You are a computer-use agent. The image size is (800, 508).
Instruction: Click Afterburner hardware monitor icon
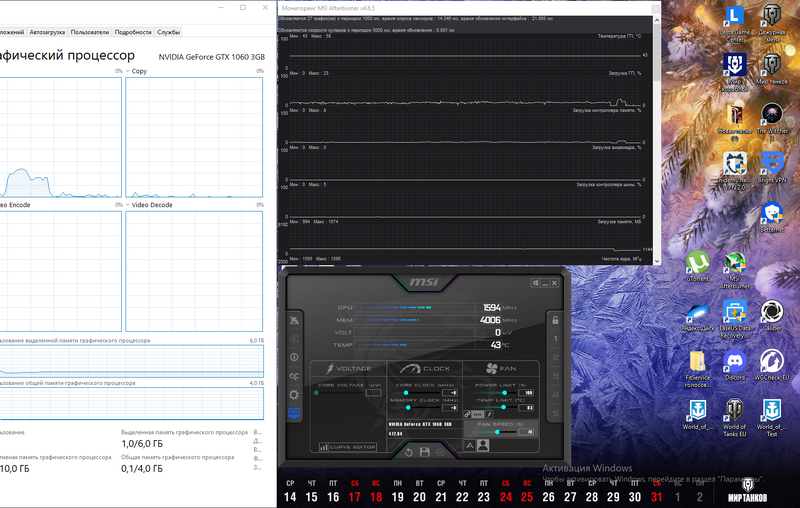point(294,413)
